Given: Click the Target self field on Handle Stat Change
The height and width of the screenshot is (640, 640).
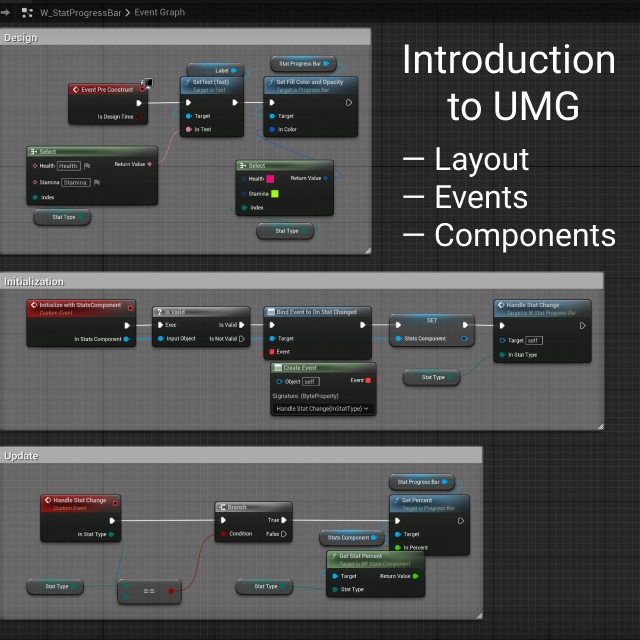Looking at the screenshot, I should (x=534, y=340).
